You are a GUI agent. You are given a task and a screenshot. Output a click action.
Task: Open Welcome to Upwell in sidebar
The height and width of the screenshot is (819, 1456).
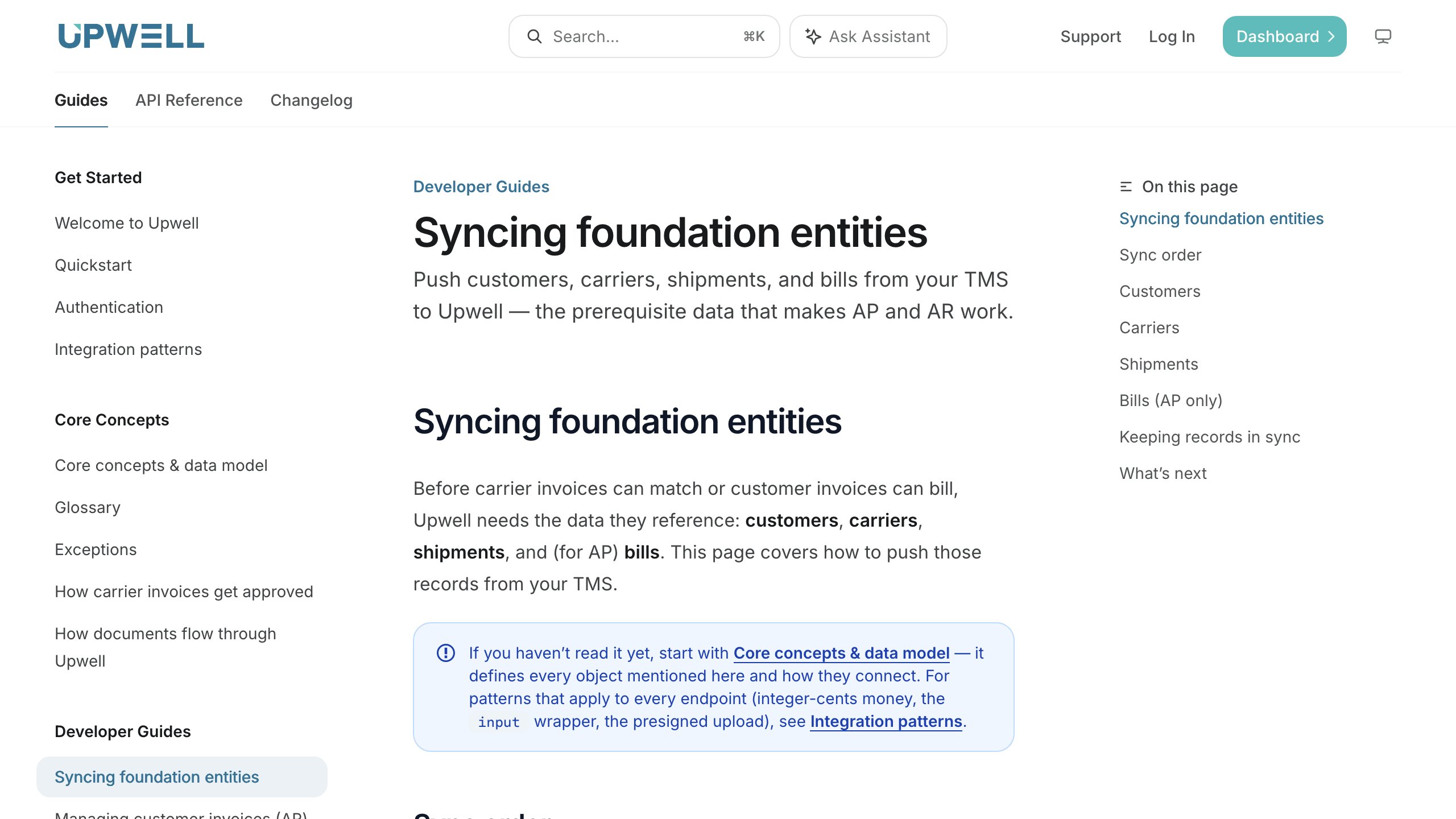coord(127,223)
